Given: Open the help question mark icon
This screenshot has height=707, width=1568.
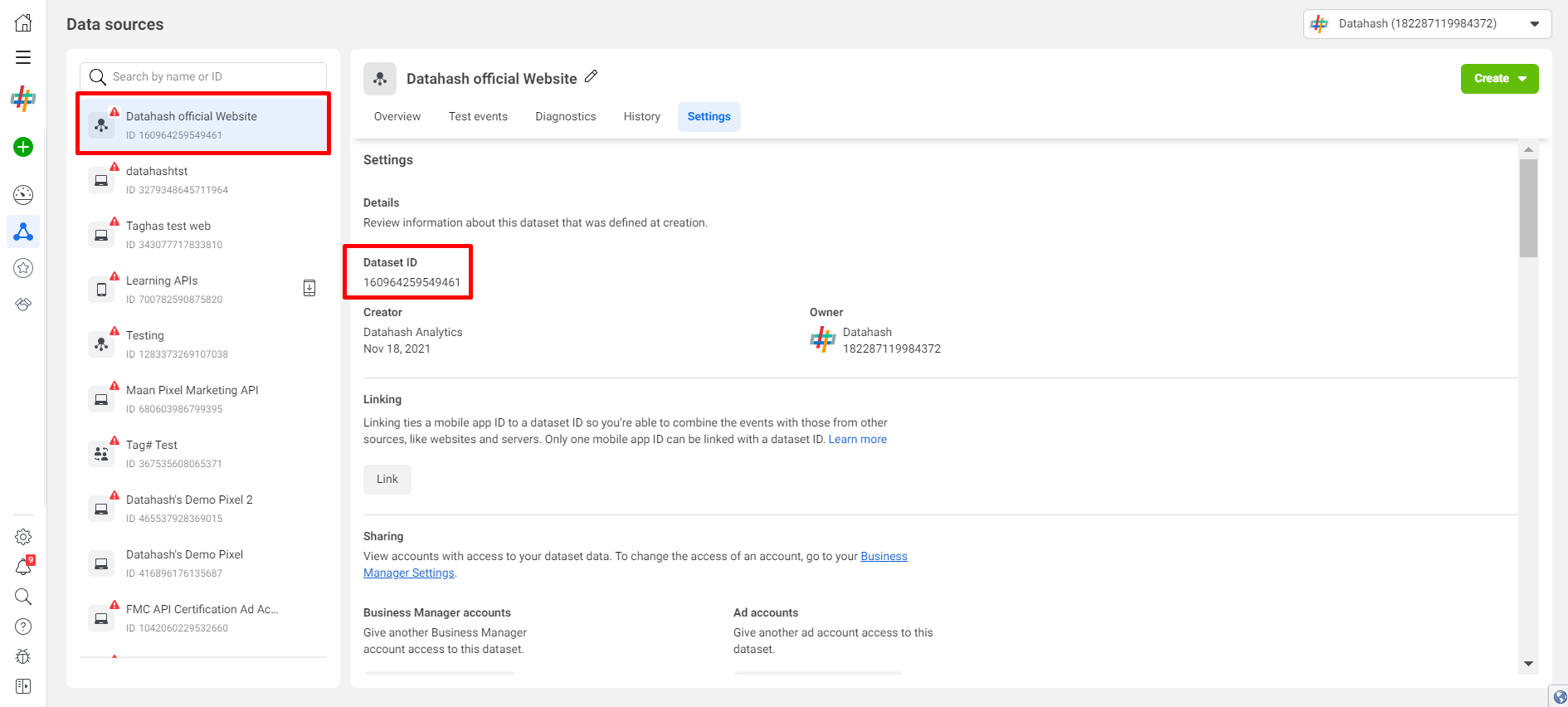Looking at the screenshot, I should click(x=23, y=627).
